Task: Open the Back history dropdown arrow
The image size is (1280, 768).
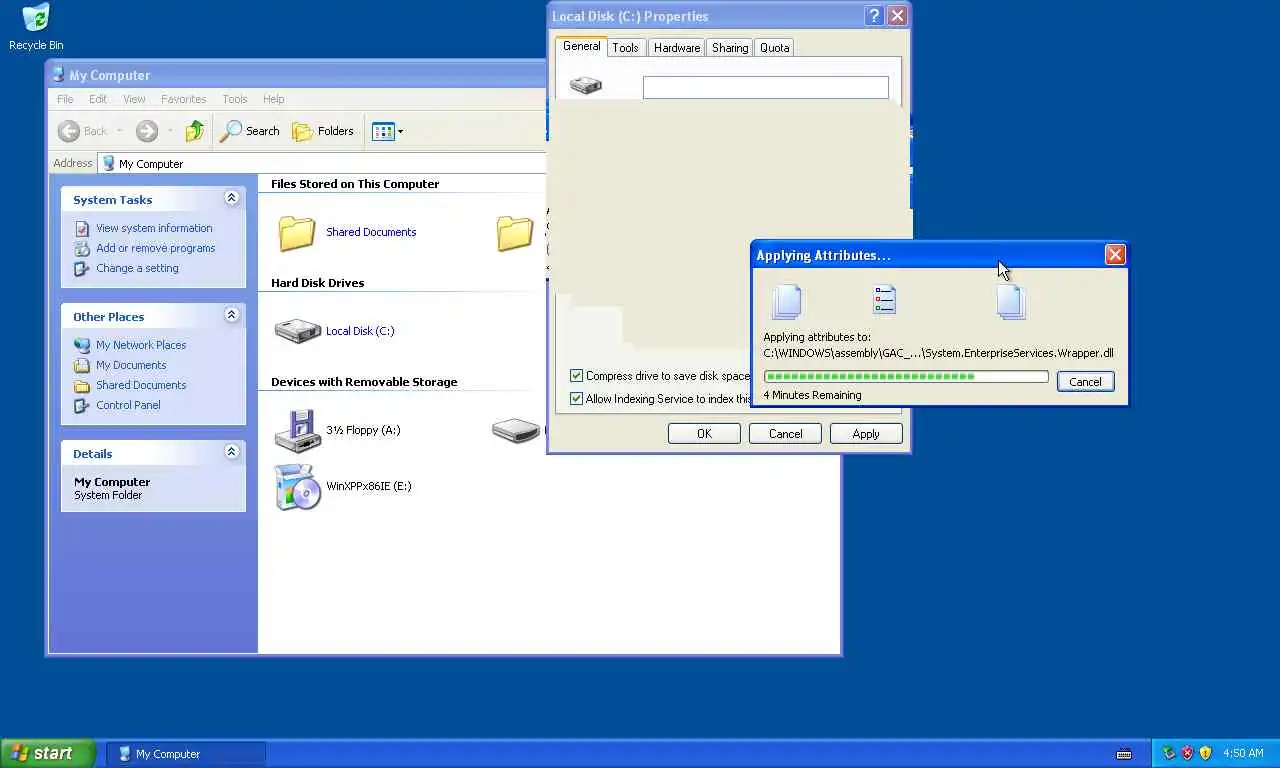Action: tap(119, 131)
